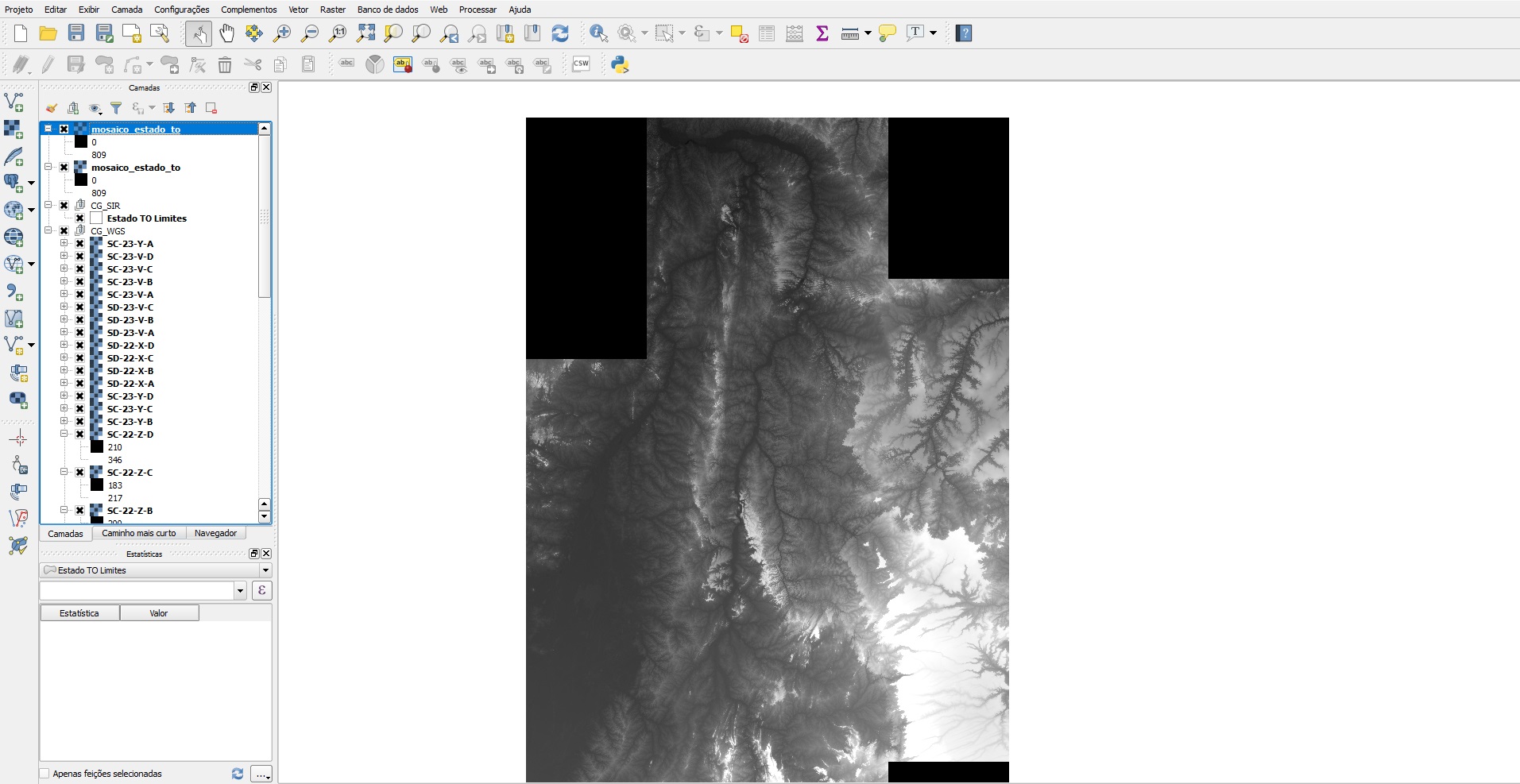
Task: Float the Camadas panel
Action: (254, 87)
